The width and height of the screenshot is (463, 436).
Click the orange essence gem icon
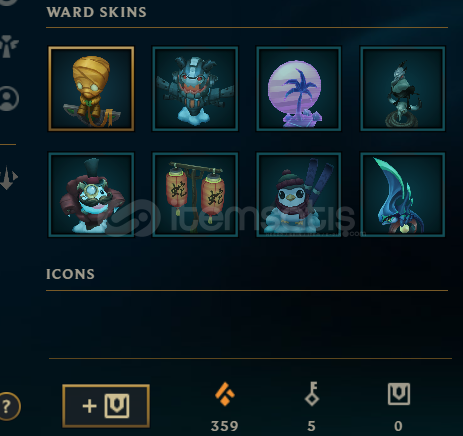tap(225, 394)
